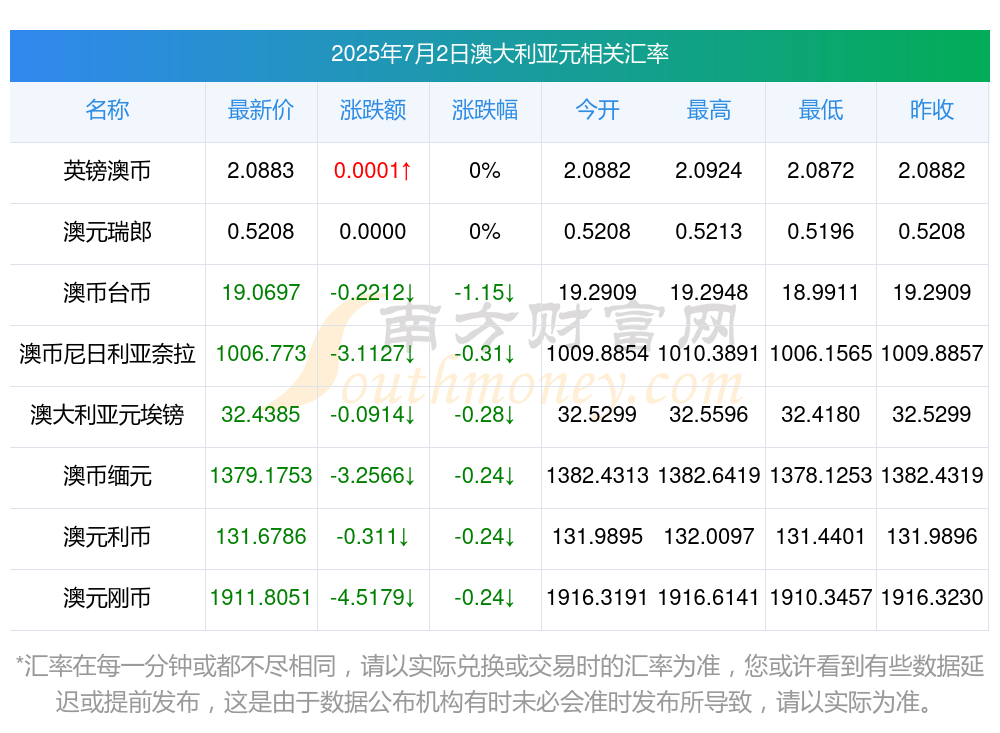The height and width of the screenshot is (733, 1000).
Task: Click high value 0.5213
Action: [709, 232]
